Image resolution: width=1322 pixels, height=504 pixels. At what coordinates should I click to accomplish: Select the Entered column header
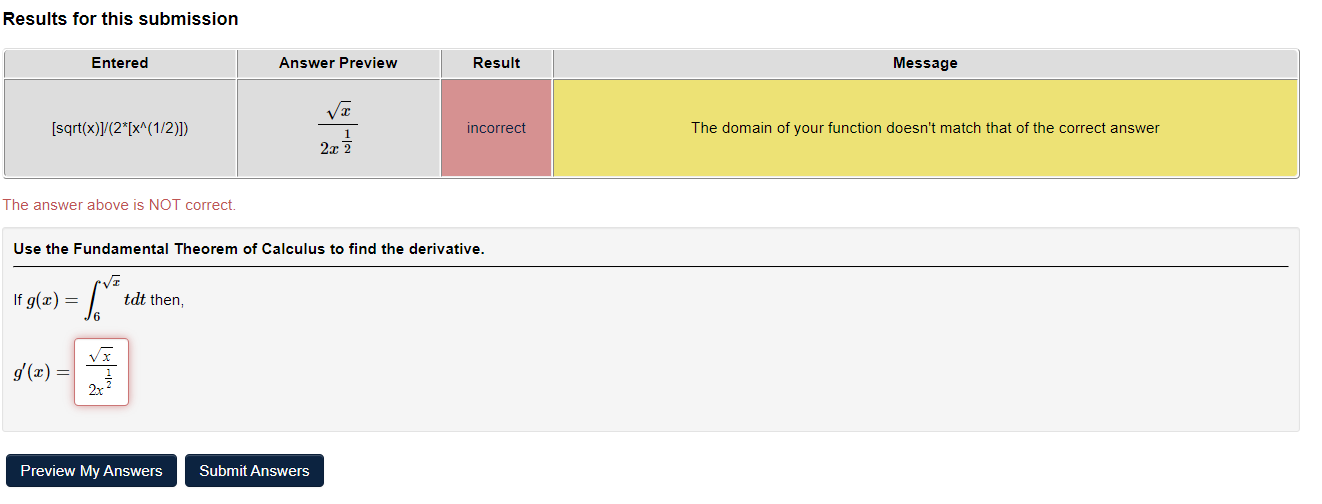[120, 63]
